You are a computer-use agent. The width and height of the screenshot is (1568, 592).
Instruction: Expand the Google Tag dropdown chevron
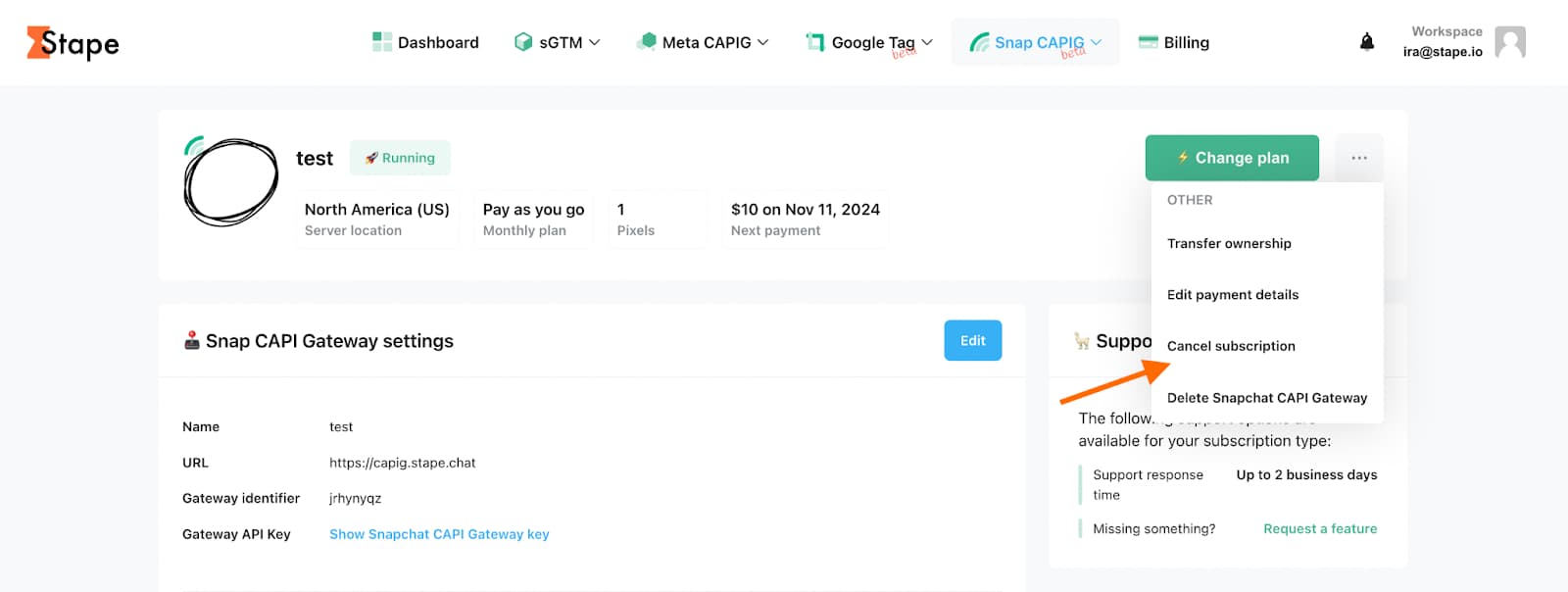coord(927,42)
